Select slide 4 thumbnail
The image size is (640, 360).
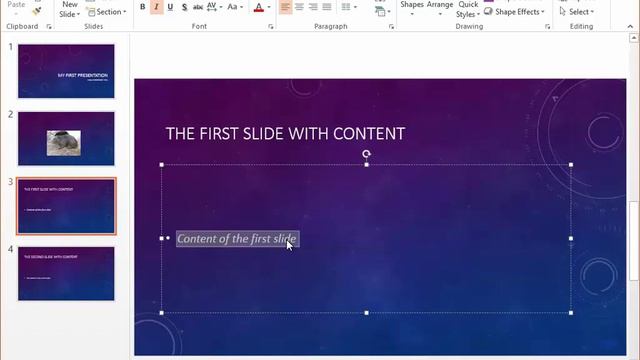[x=66, y=273]
